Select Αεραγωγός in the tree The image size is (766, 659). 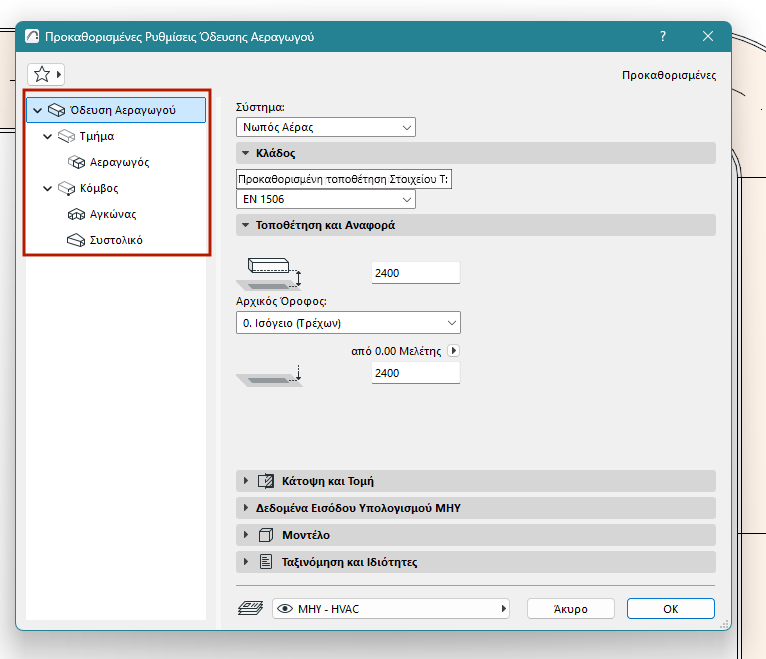(120, 162)
